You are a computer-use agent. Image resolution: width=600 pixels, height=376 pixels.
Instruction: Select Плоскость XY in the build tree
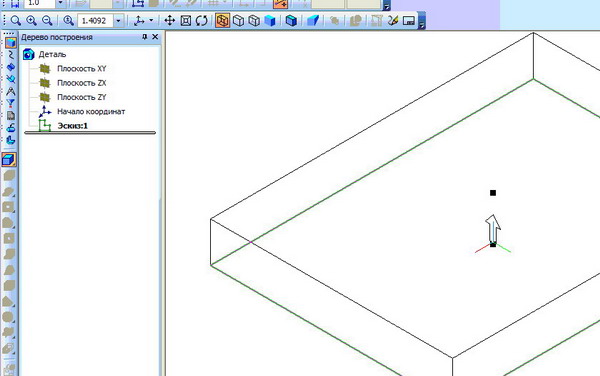point(82,69)
